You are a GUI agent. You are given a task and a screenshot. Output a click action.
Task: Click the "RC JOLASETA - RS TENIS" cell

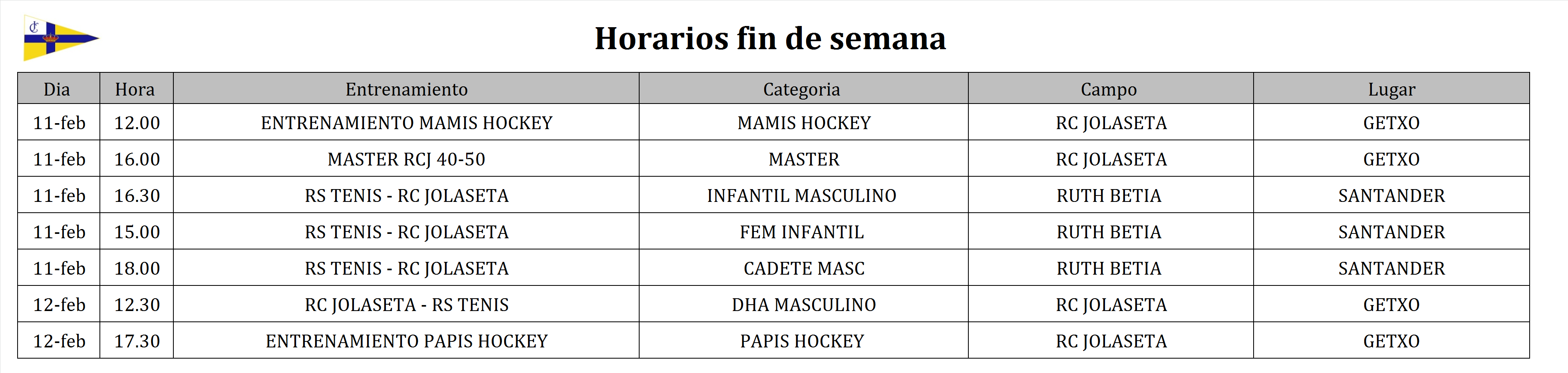pos(407,305)
